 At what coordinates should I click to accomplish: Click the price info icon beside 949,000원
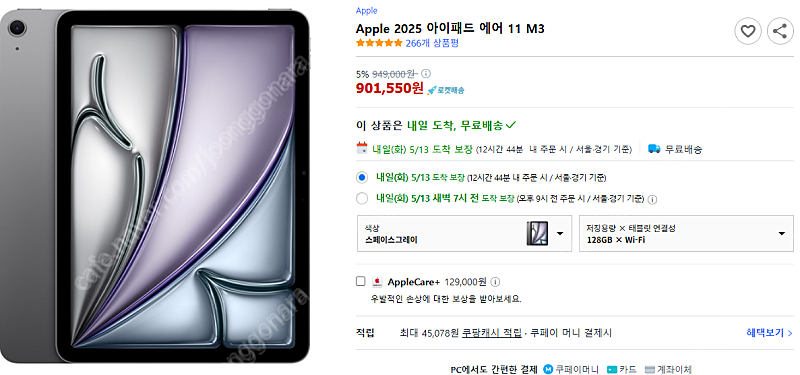tap(426, 73)
